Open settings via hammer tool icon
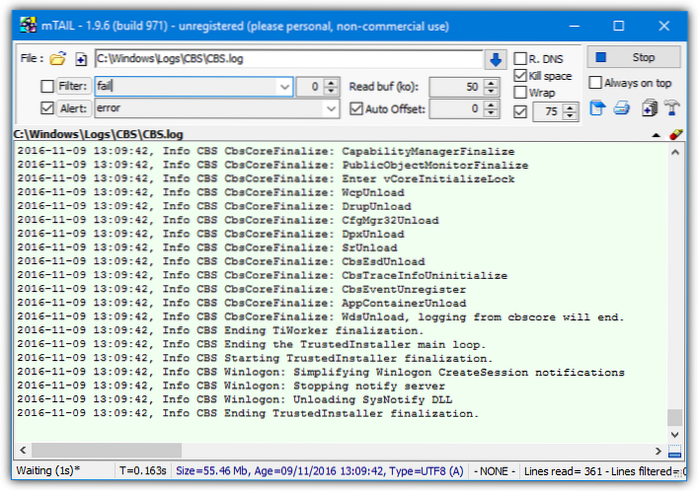The height and width of the screenshot is (491, 698). click(672, 108)
